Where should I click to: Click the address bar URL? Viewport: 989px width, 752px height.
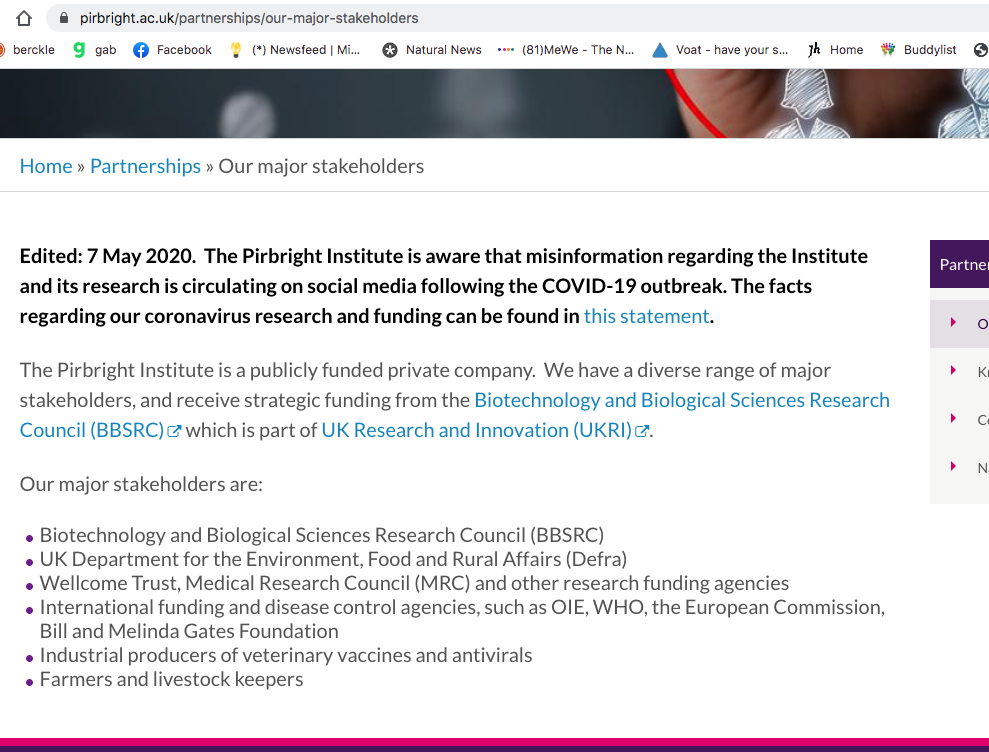tap(249, 18)
